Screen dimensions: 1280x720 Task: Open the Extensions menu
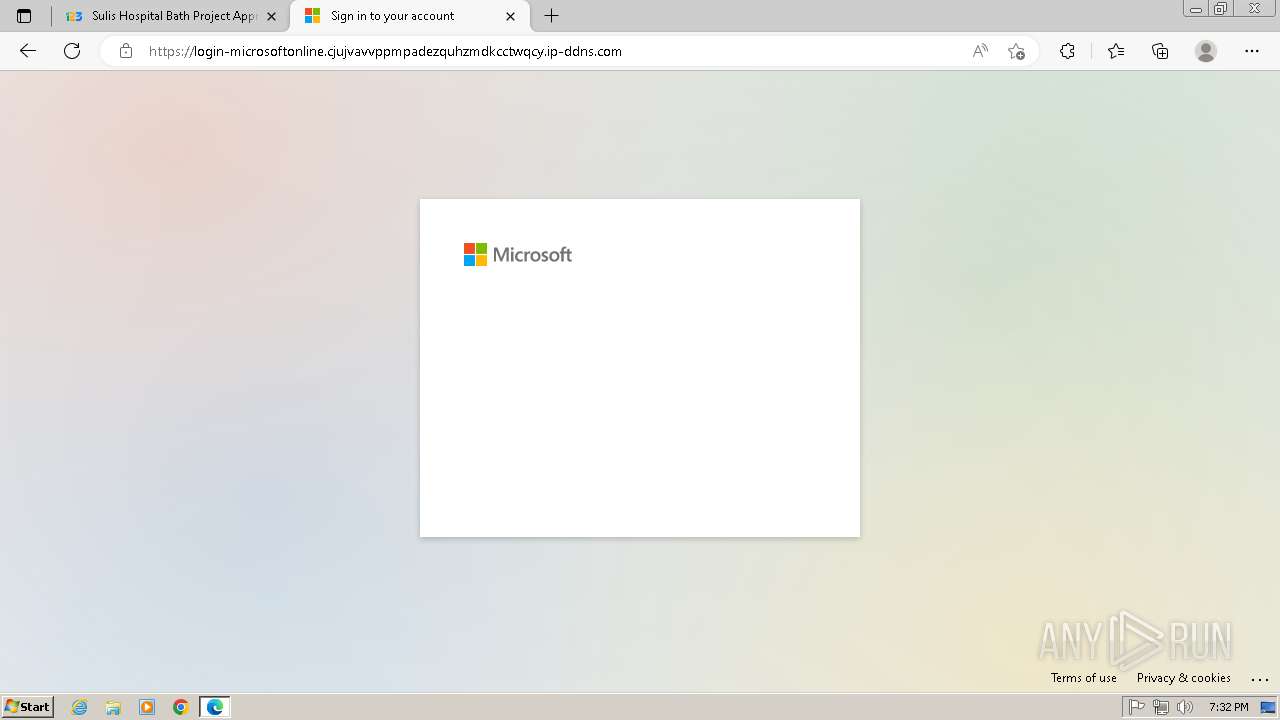[x=1067, y=51]
